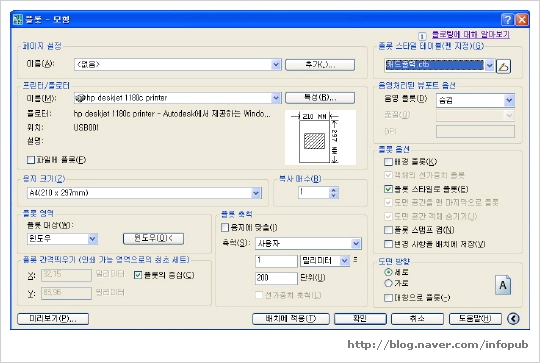The width and height of the screenshot is (540, 363).
Task: Open the printer name dropdown showing hp deskjet
Action: tap(276, 98)
